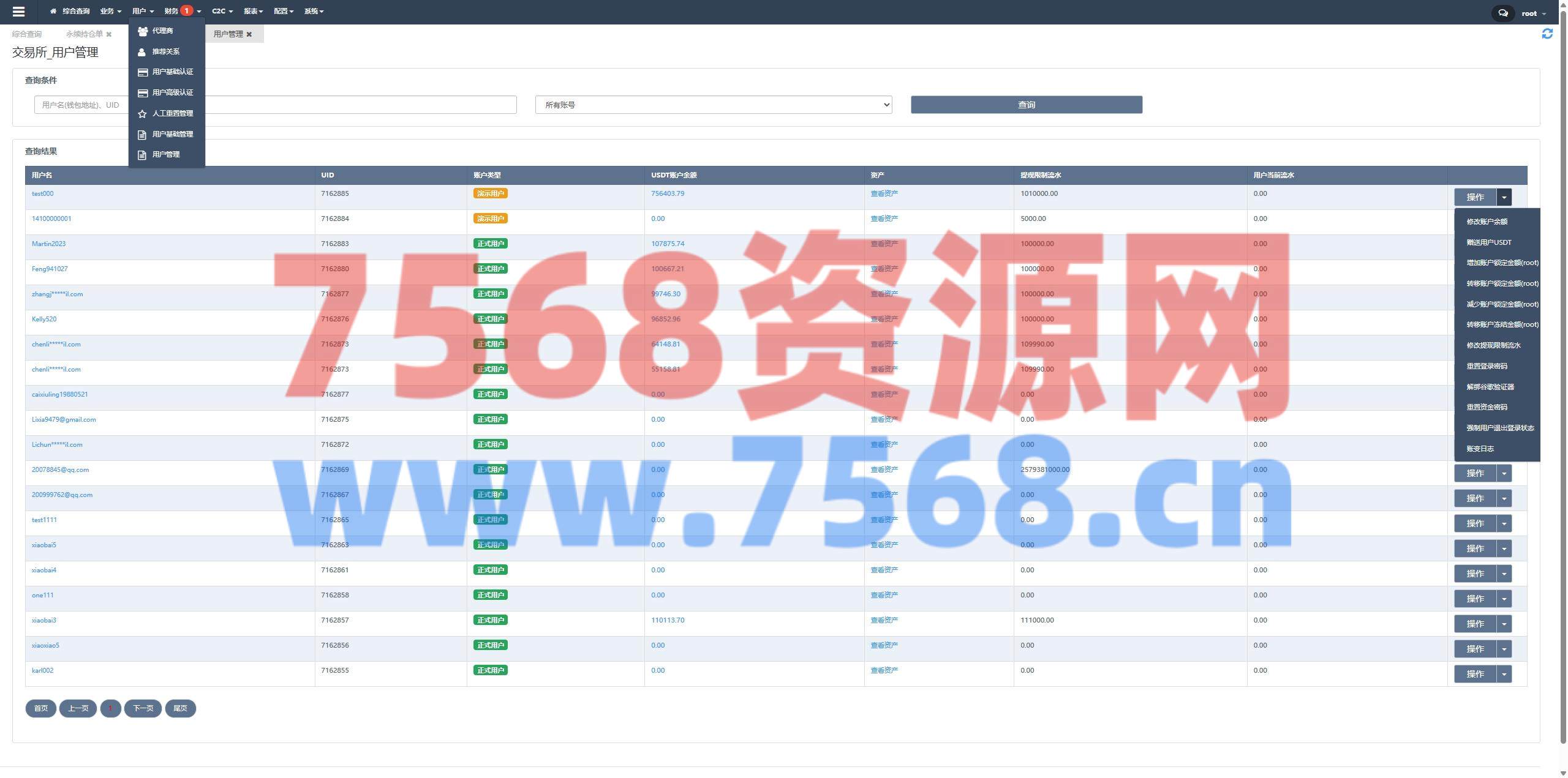
Task: Select 修改账户余额 from operations menu
Action: (x=1487, y=222)
